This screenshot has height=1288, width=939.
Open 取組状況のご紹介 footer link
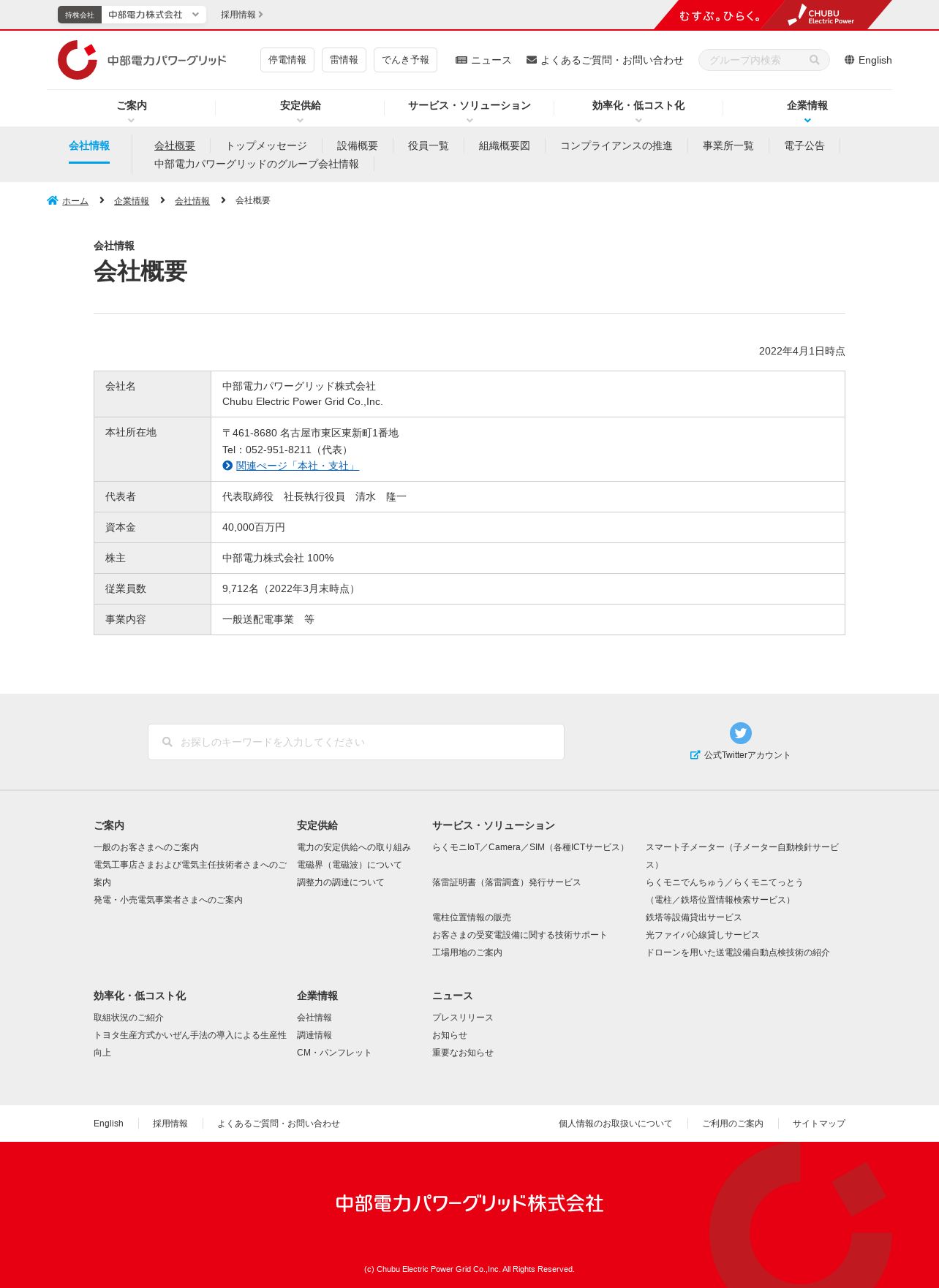(x=129, y=1018)
